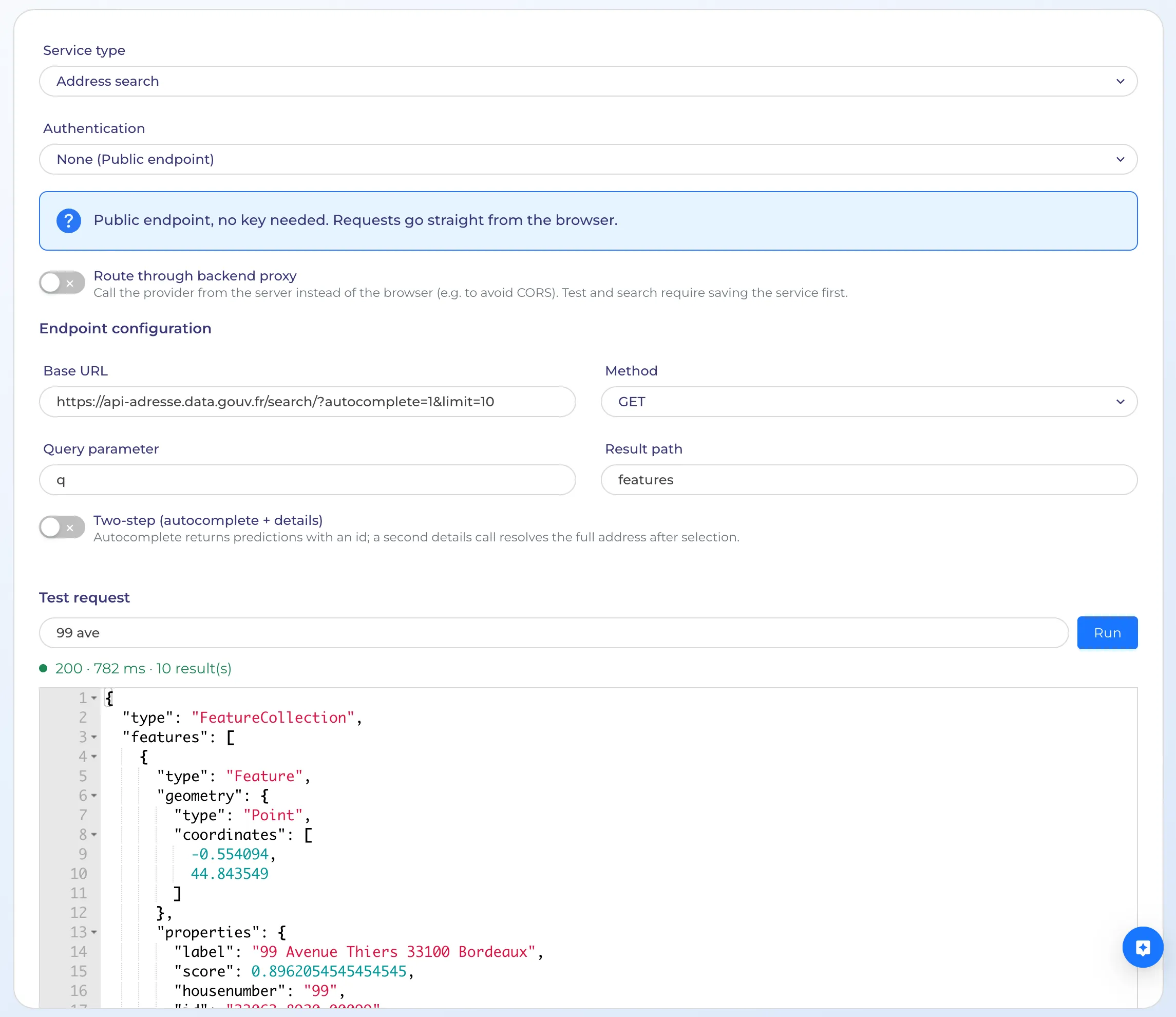Viewport: 1176px width, 1017px height.
Task: Click the housenumber value "99"
Action: (320, 991)
